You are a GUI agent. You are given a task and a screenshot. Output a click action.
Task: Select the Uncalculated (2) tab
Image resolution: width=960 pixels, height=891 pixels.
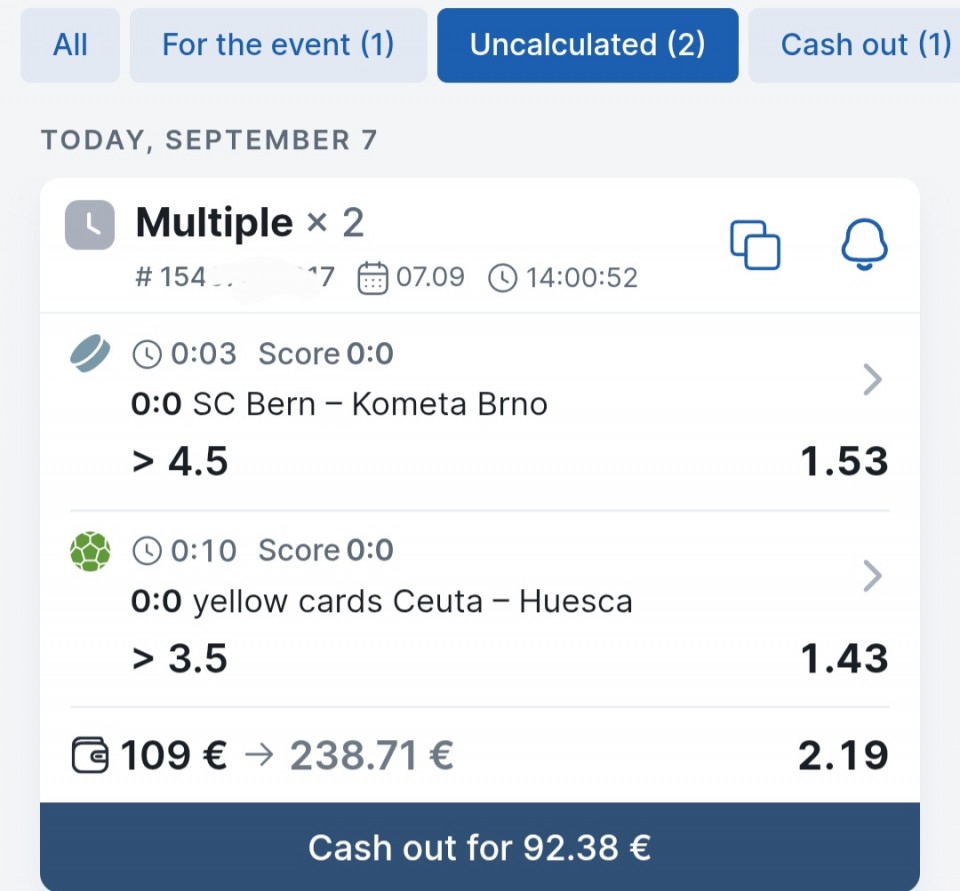pos(588,45)
